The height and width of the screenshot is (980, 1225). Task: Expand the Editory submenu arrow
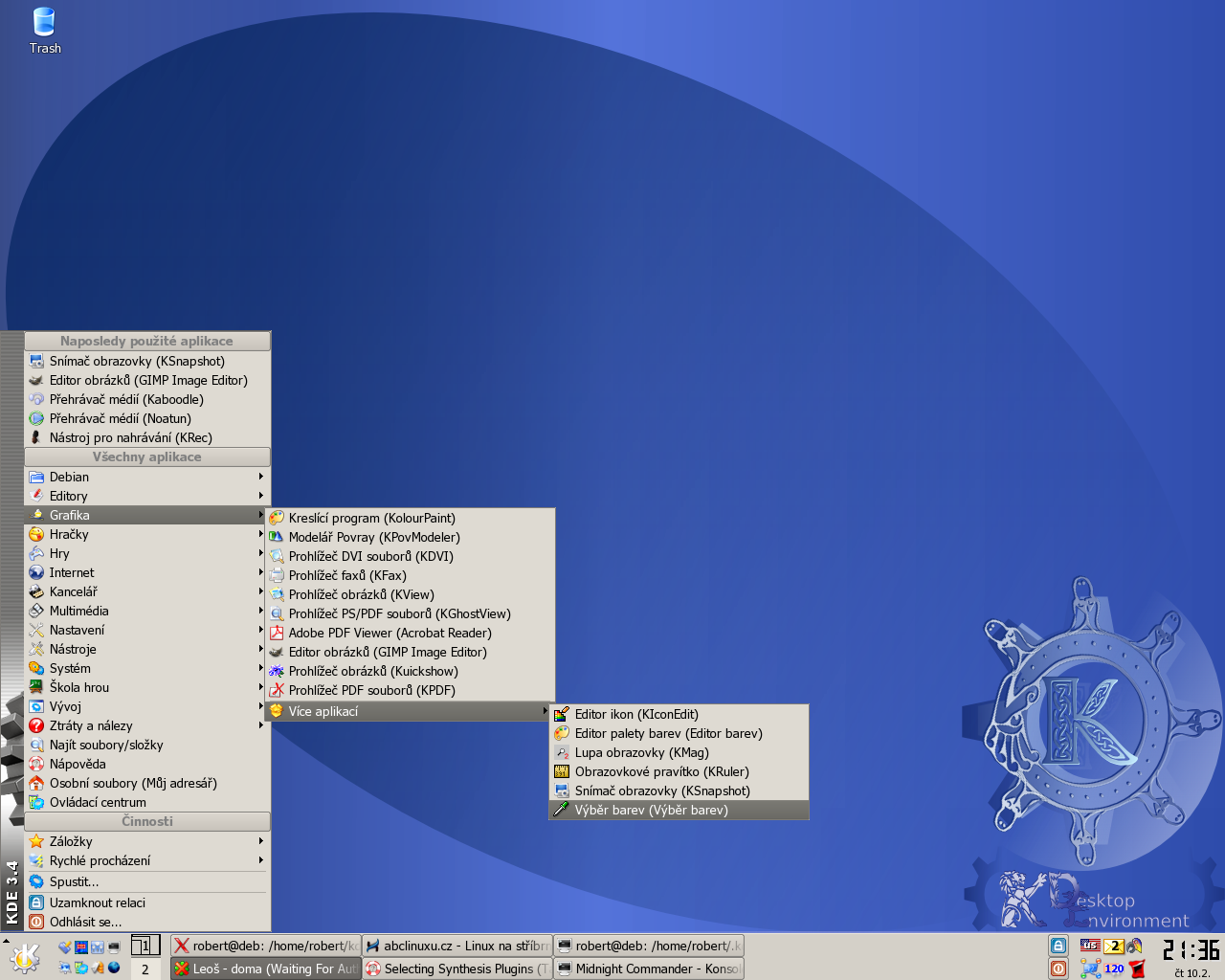click(260, 496)
